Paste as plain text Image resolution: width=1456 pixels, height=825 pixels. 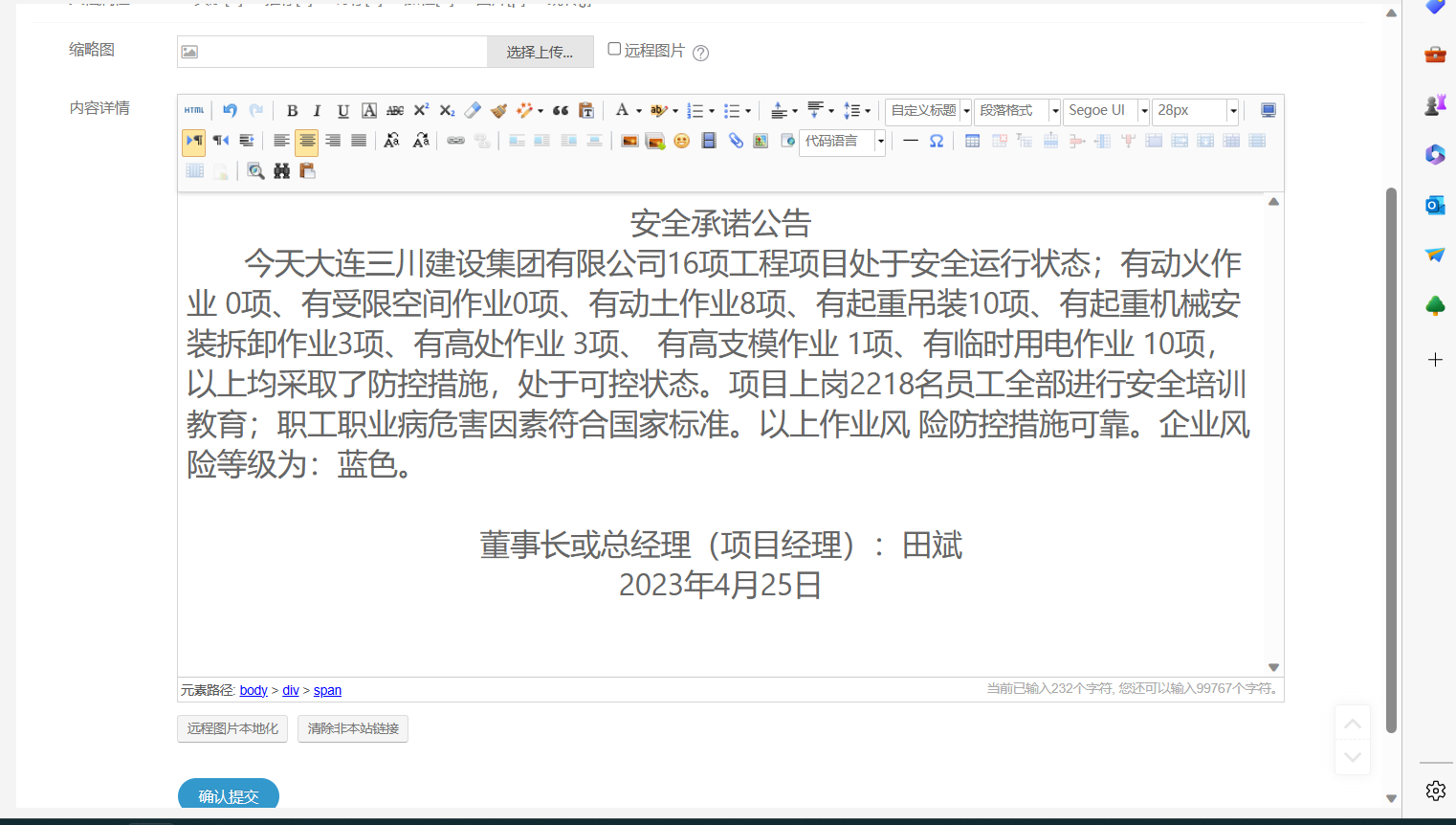click(586, 111)
